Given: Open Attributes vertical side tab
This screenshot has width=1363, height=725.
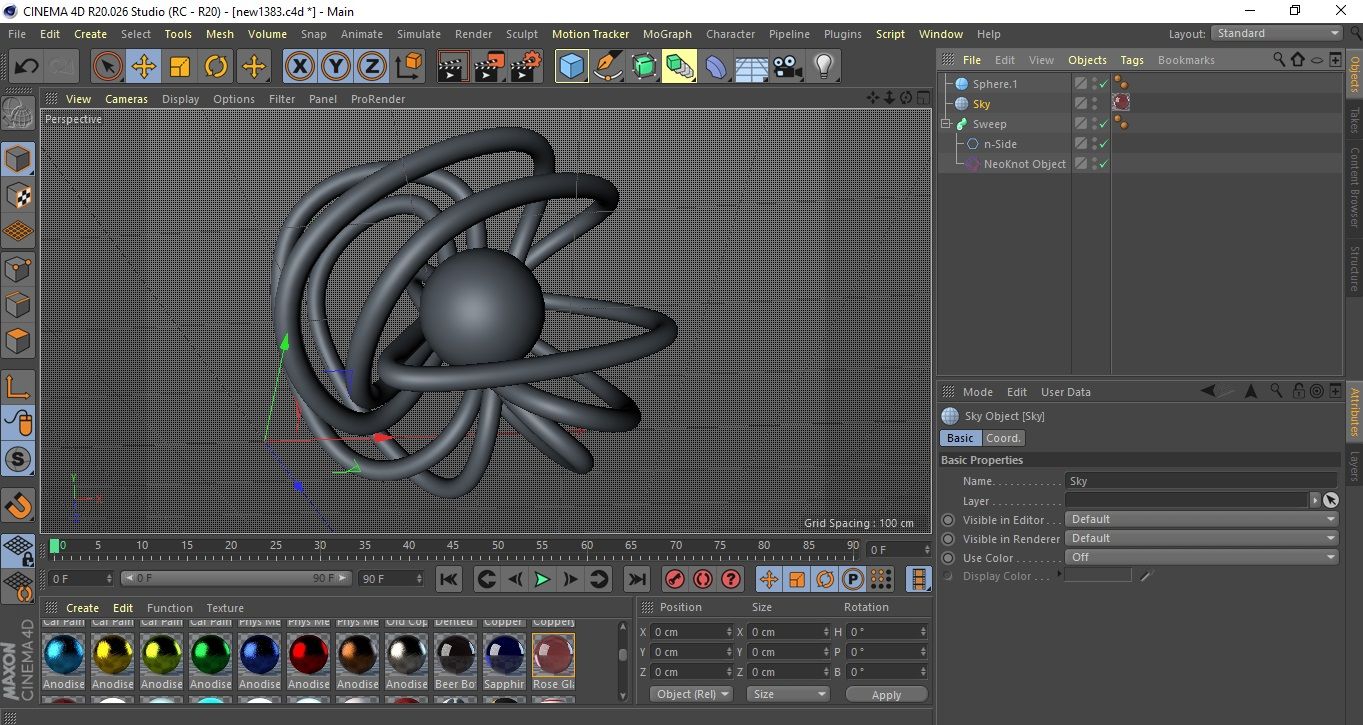Looking at the screenshot, I should pyautogui.click(x=1354, y=412).
